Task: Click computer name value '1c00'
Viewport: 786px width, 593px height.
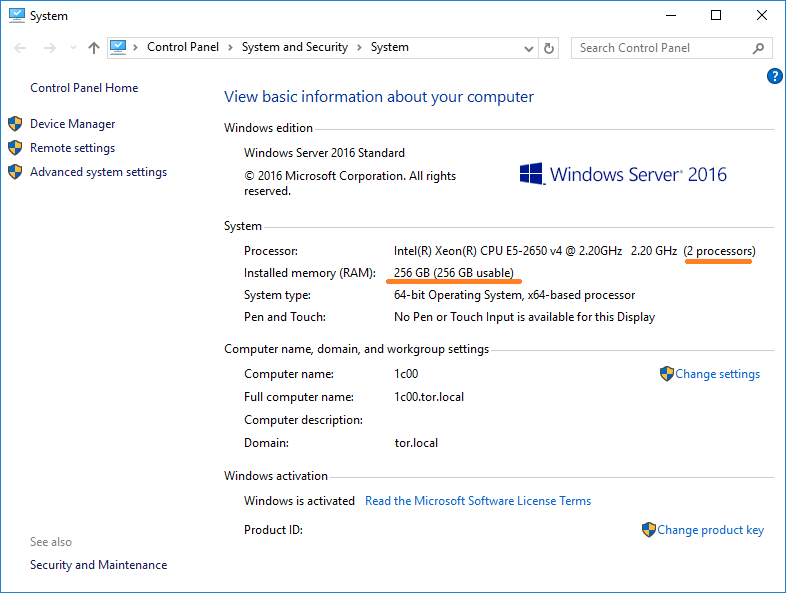Action: coord(406,374)
